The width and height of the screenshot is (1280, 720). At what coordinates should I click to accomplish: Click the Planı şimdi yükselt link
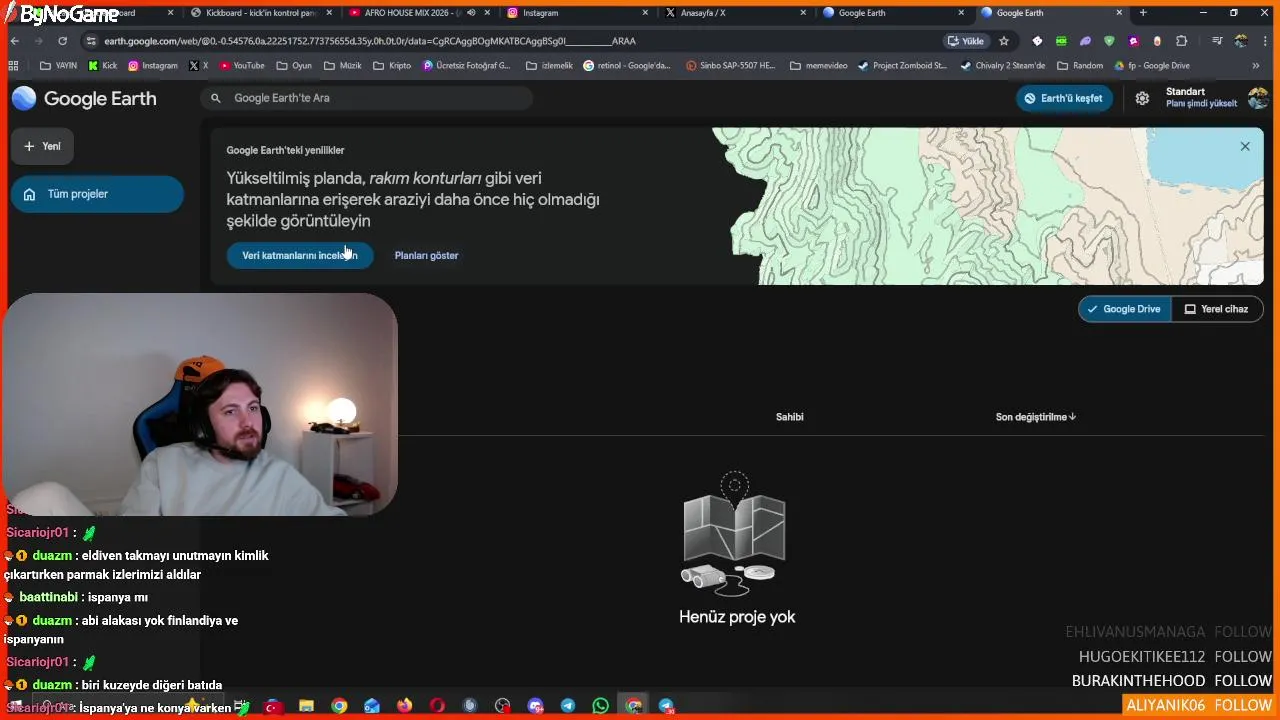pos(1201,104)
